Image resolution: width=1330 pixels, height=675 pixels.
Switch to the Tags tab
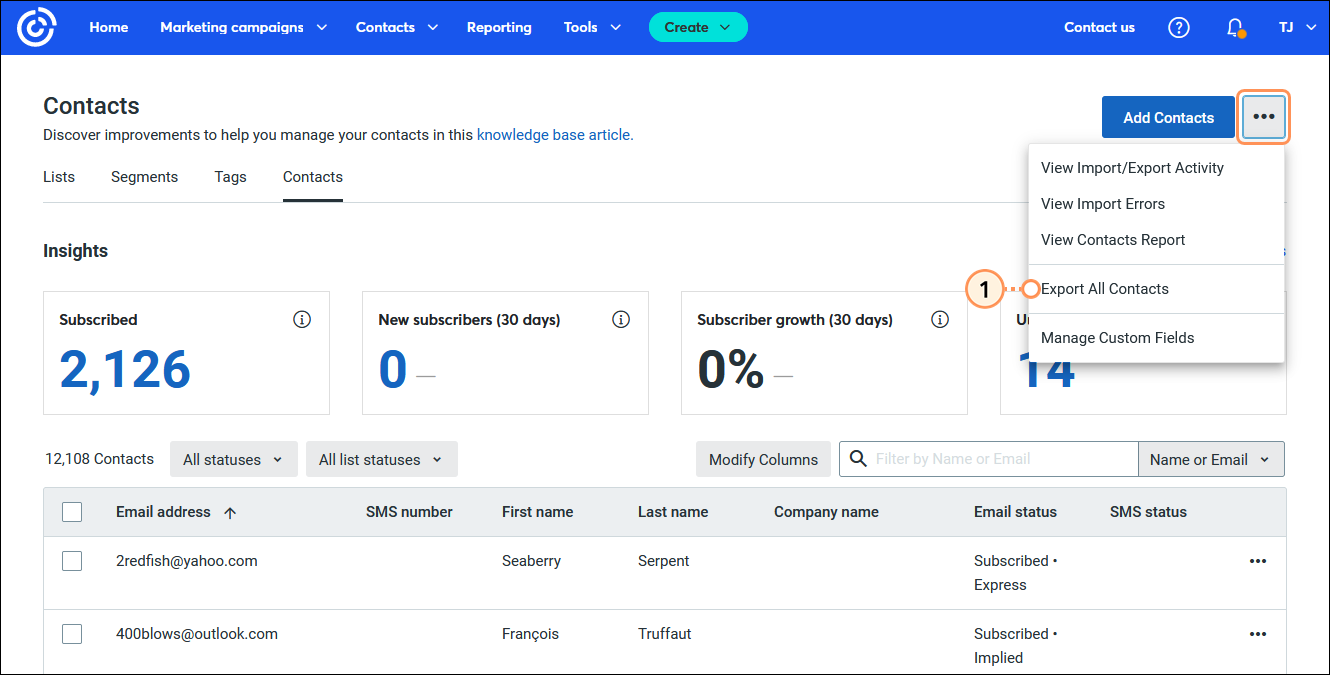230,177
